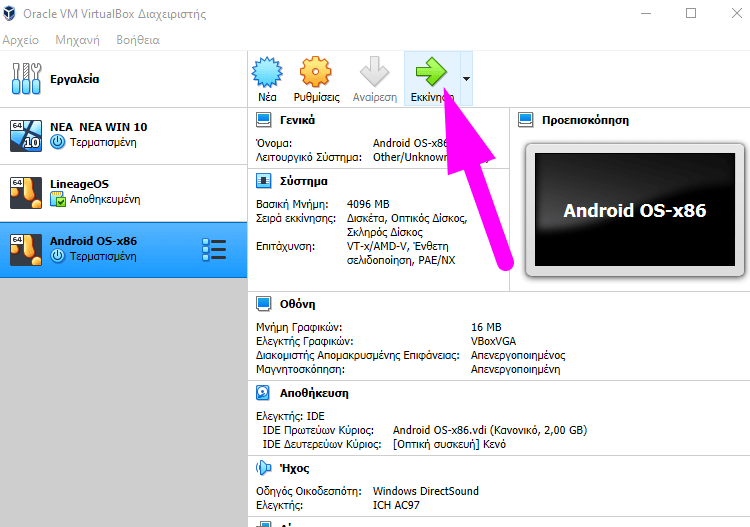This screenshot has height=527, width=750.
Task: Open the Γενικά section heading
Action: point(298,120)
